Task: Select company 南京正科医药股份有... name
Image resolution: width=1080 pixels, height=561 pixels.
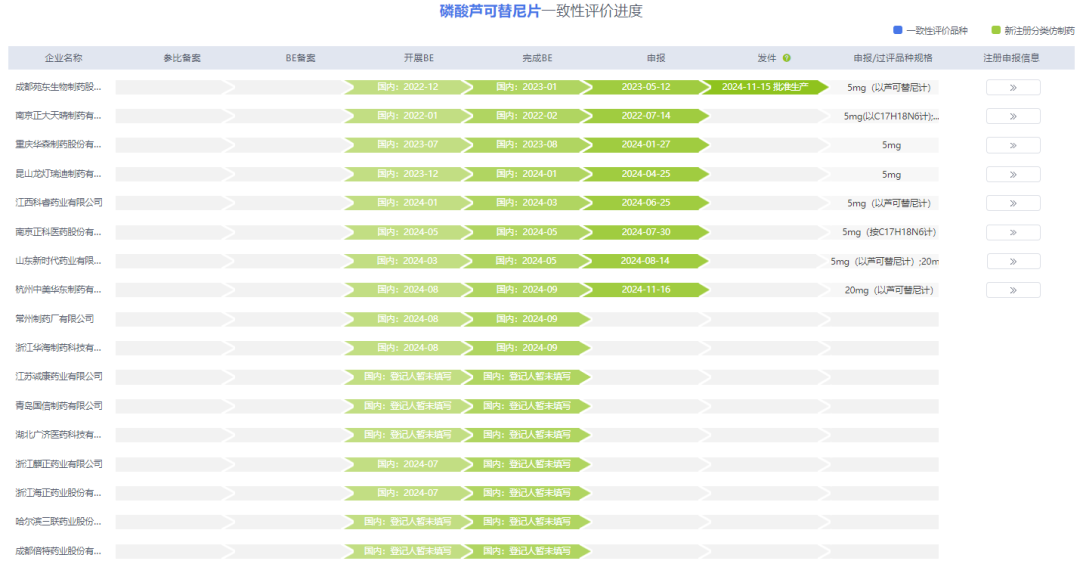Action: coord(59,232)
